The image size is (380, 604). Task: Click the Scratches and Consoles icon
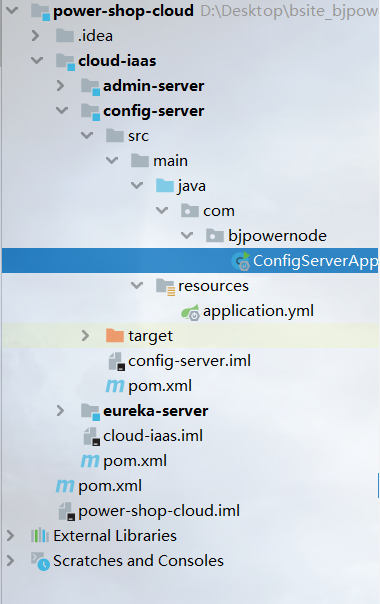pos(40,562)
